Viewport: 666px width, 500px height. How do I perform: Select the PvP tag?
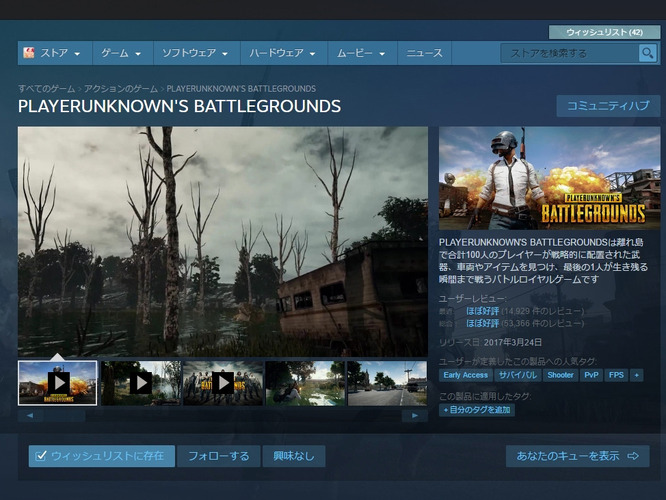click(x=591, y=375)
